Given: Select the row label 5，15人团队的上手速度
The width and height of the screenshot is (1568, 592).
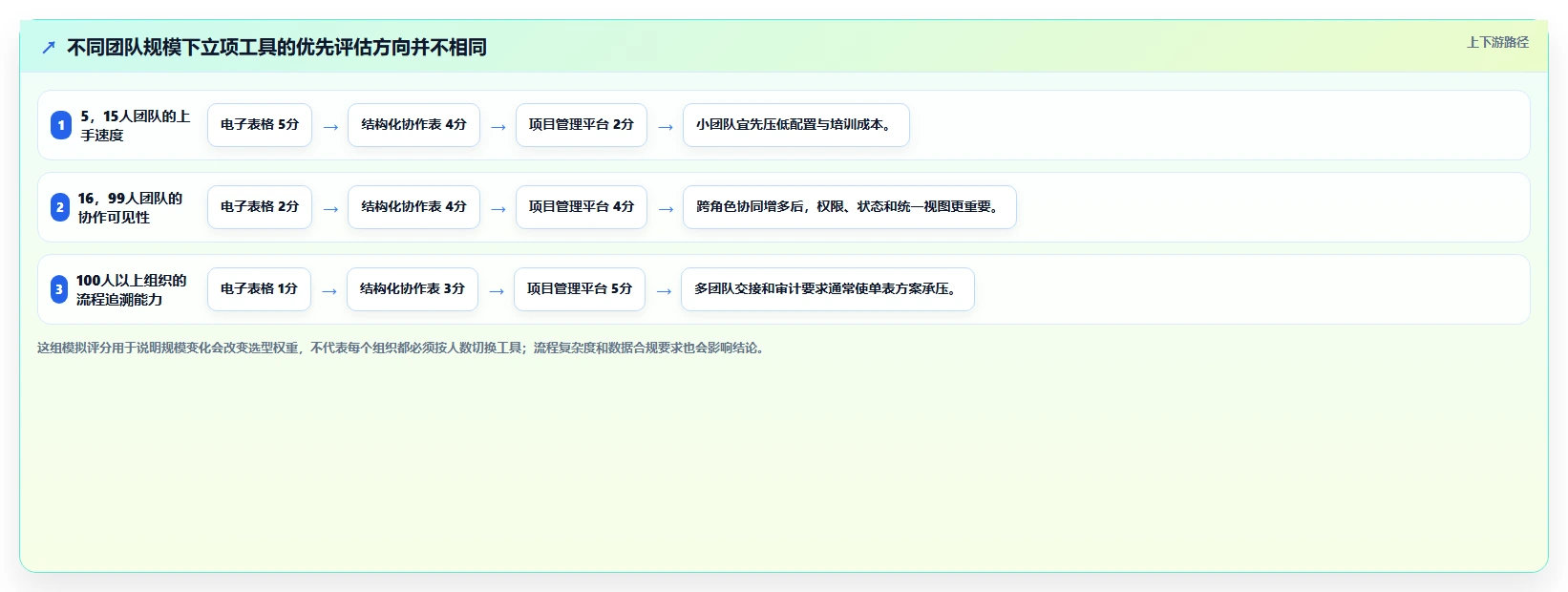Looking at the screenshot, I should [136, 125].
